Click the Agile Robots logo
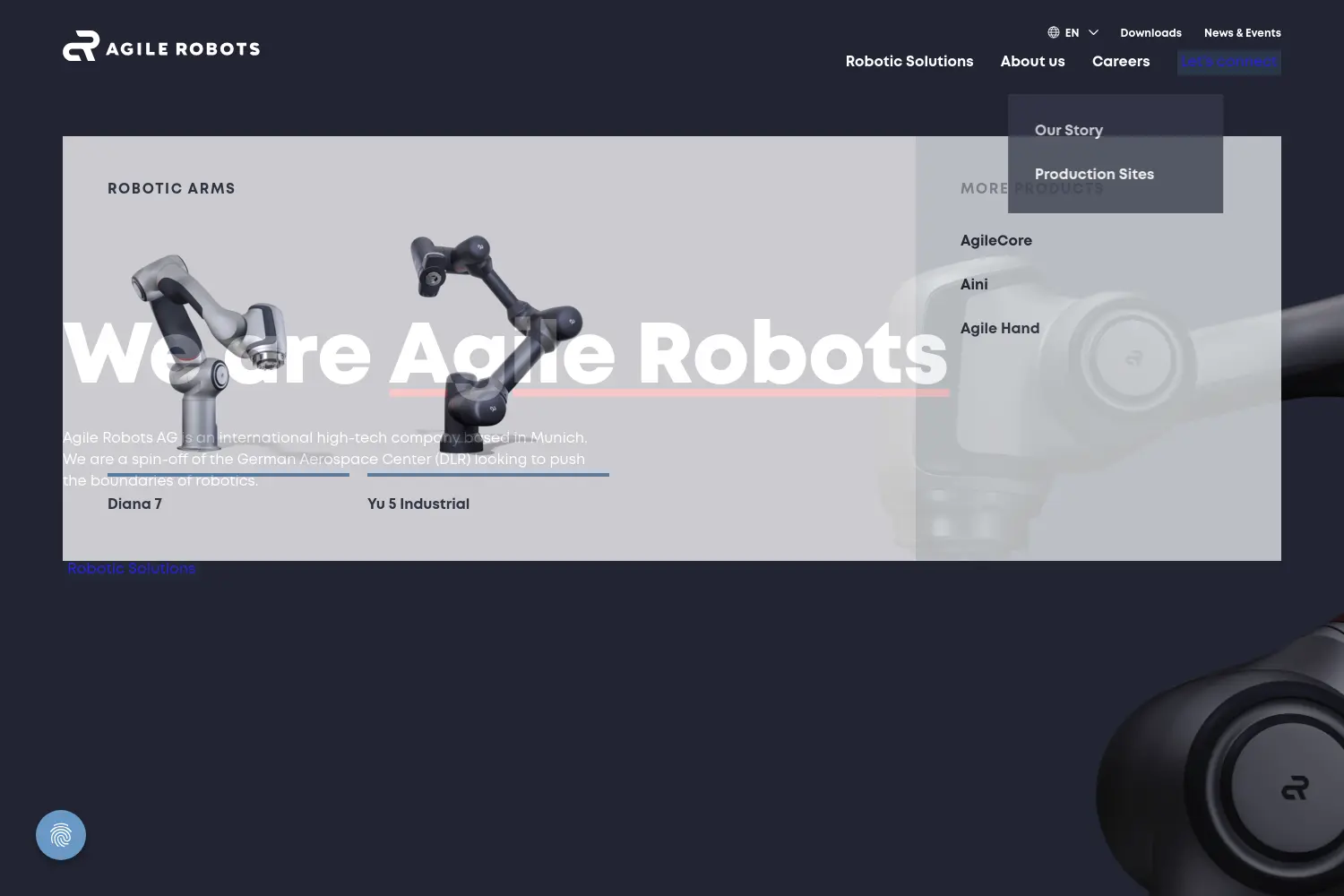The image size is (1344, 896). [161, 47]
